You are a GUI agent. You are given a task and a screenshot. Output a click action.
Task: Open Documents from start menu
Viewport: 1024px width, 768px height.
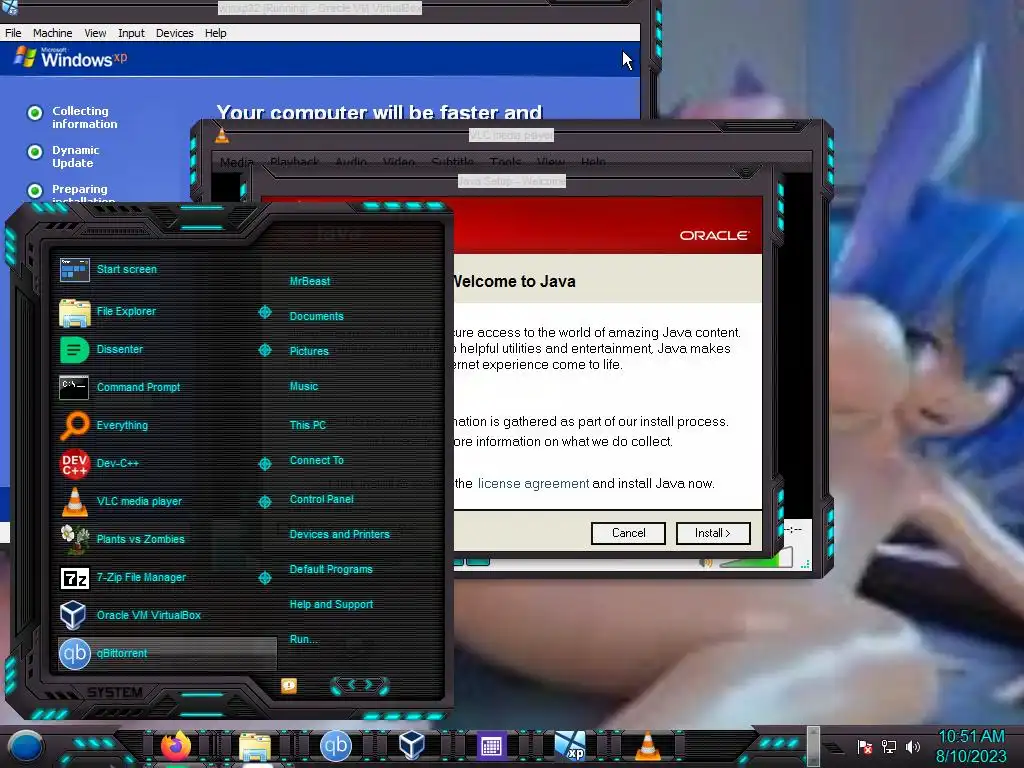(316, 316)
